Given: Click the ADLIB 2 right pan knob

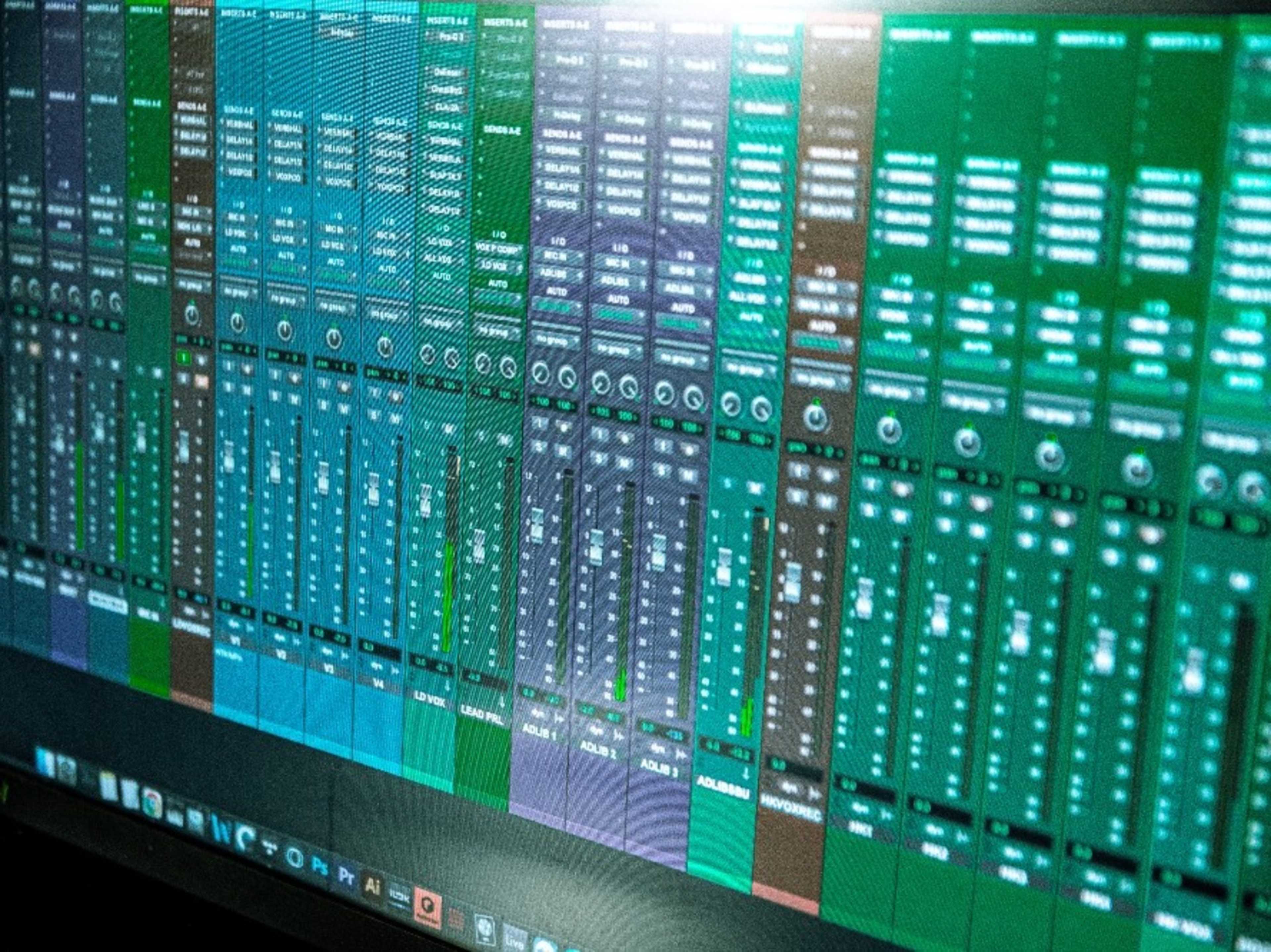Looking at the screenshot, I should [629, 388].
